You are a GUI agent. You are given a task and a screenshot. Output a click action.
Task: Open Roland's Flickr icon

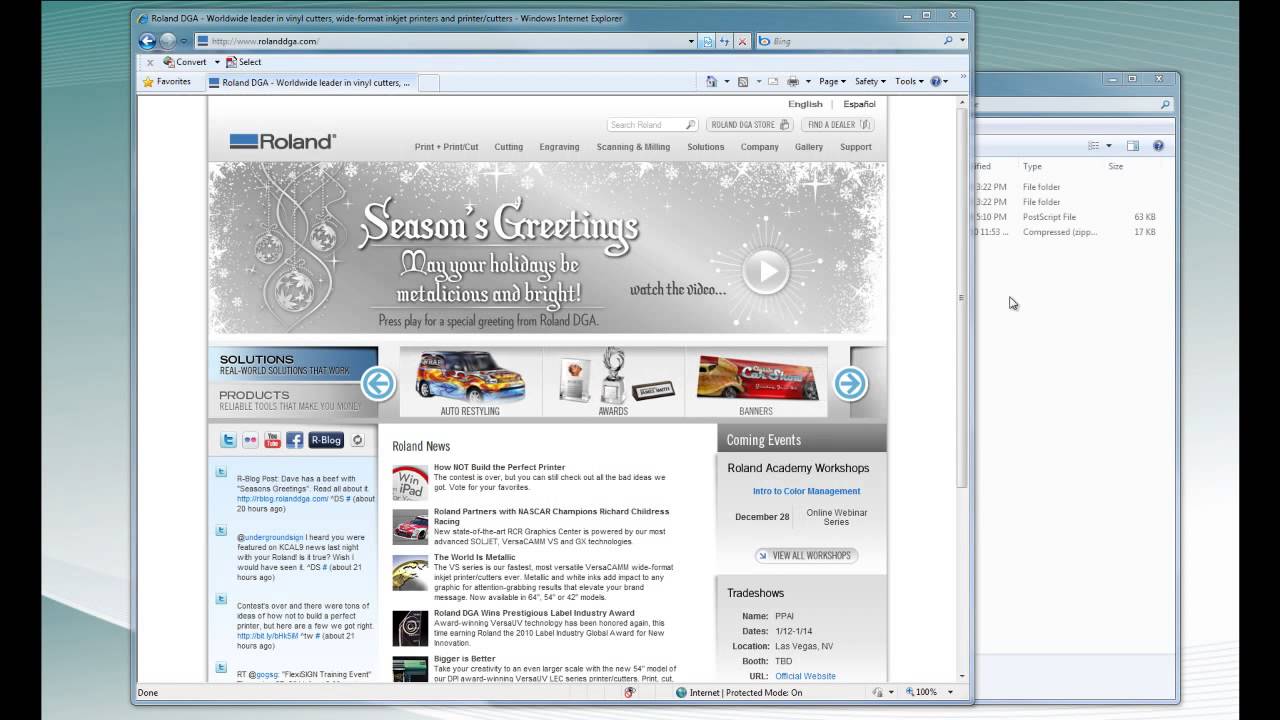[250, 440]
